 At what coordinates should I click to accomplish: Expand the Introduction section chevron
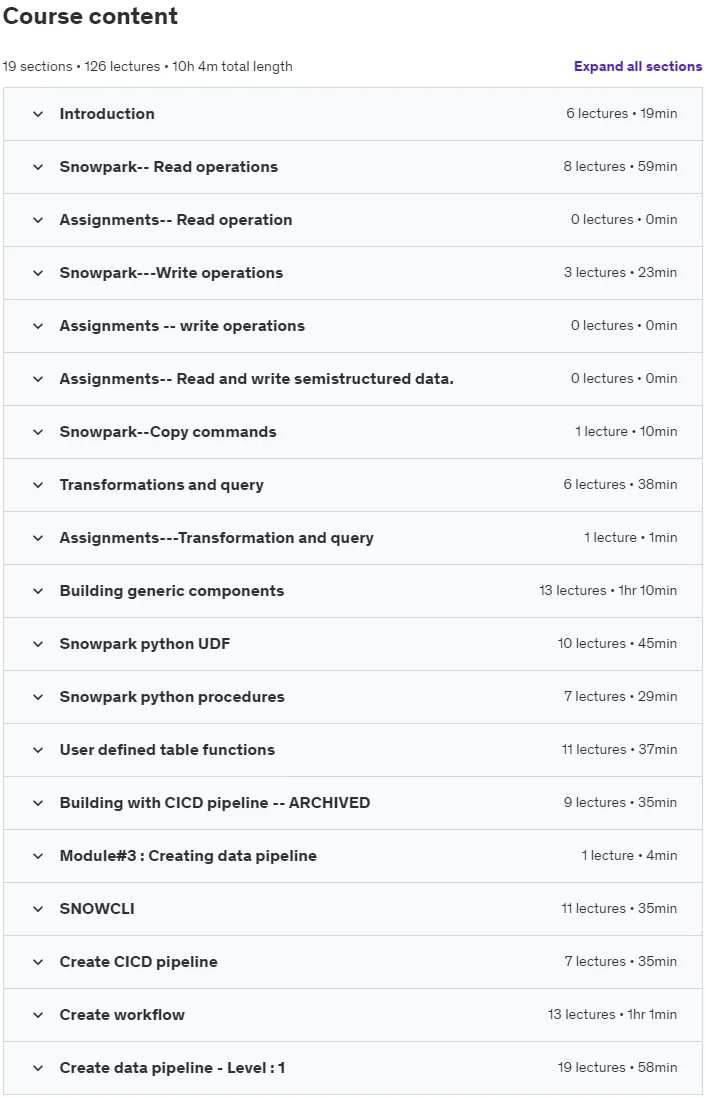point(38,114)
